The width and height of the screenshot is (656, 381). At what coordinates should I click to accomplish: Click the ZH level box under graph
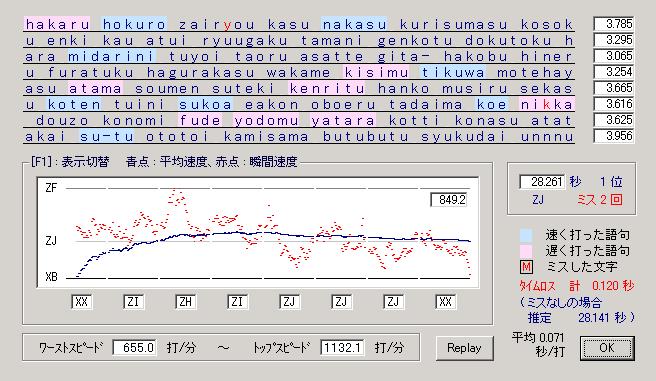pos(185,302)
